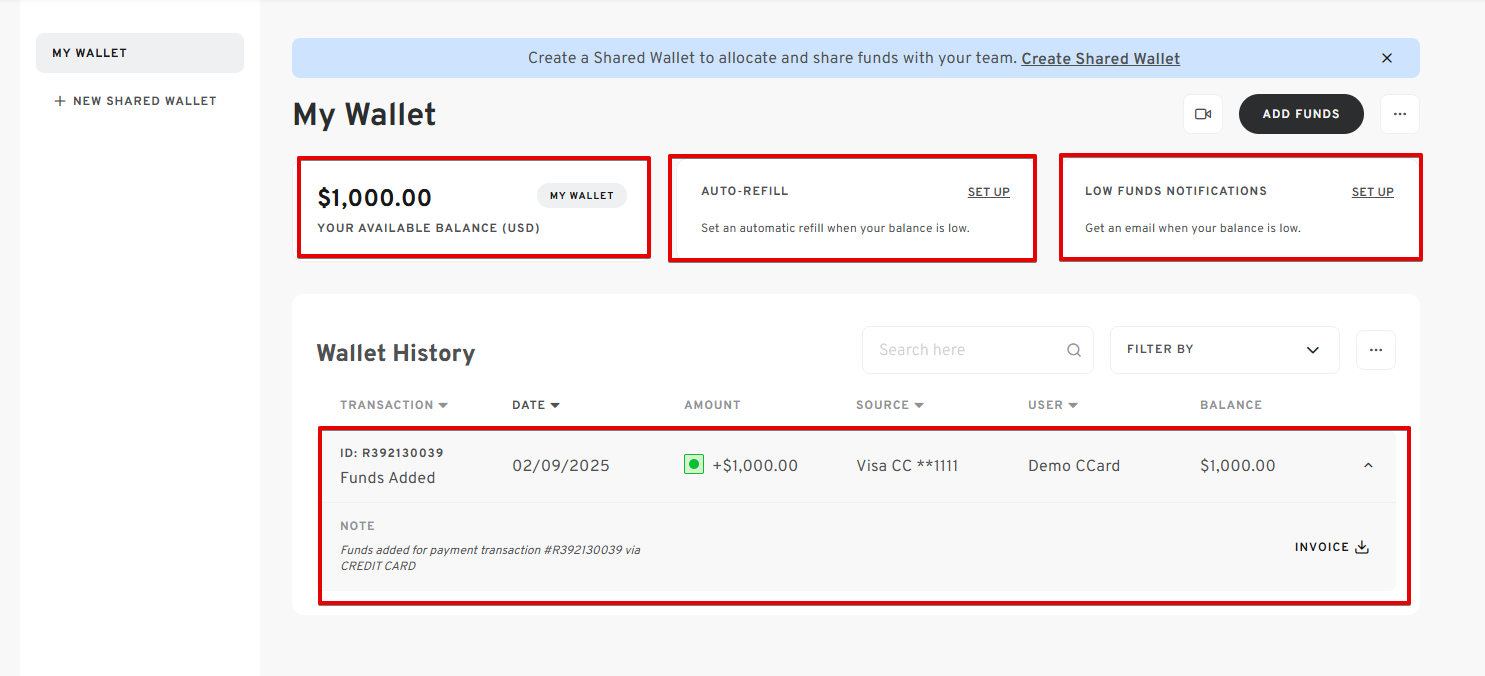This screenshot has width=1485, height=676.
Task: Dismiss the Shared Wallet banner
Action: [x=1387, y=58]
